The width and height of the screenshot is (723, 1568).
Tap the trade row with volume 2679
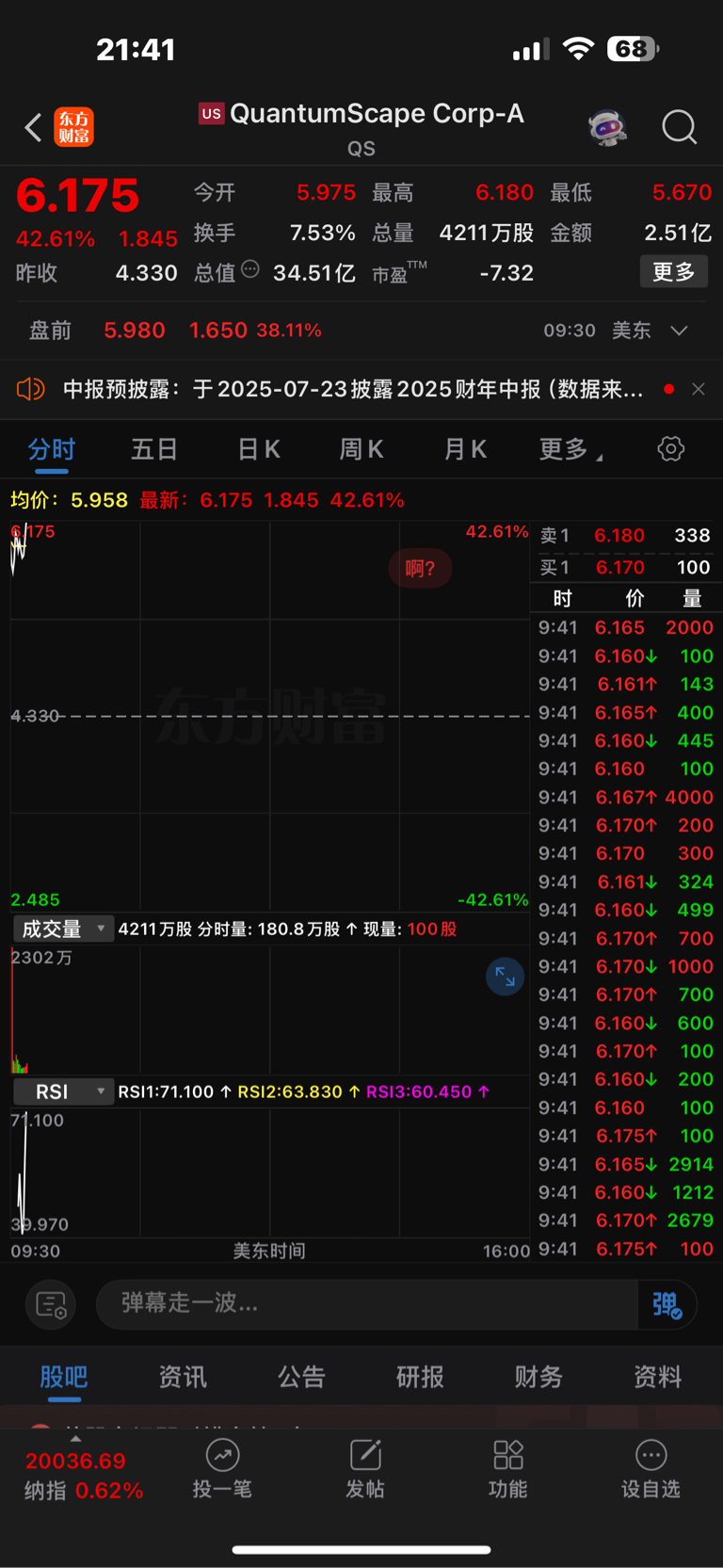(625, 1220)
